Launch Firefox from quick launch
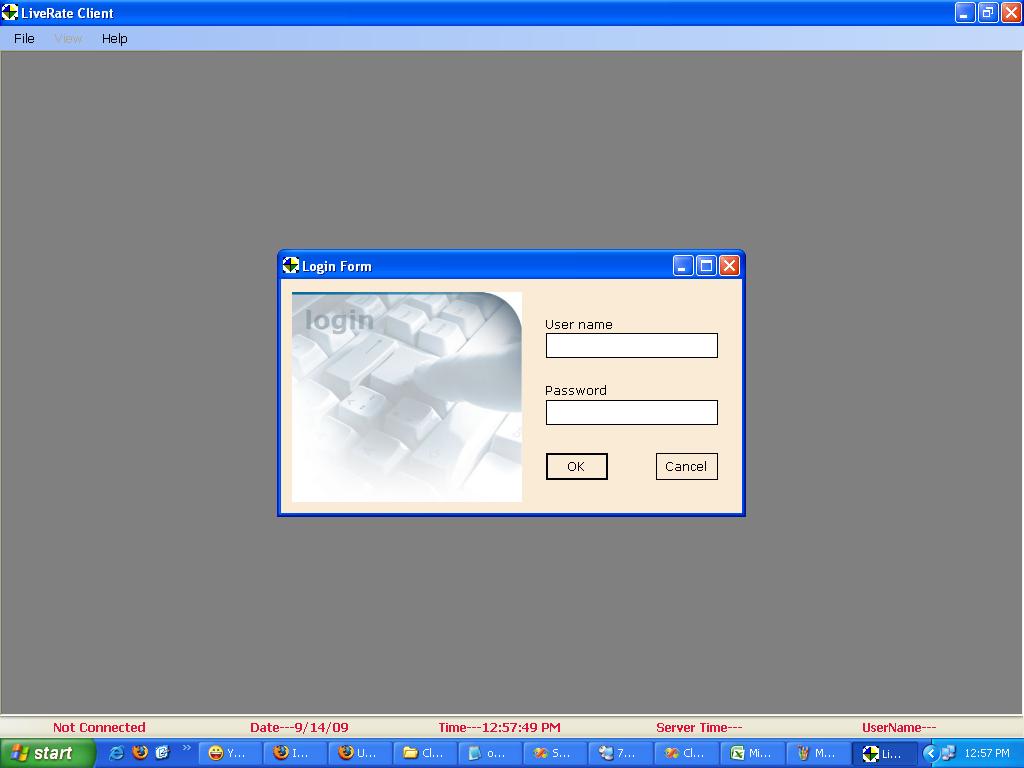This screenshot has width=1024, height=768. click(x=140, y=753)
